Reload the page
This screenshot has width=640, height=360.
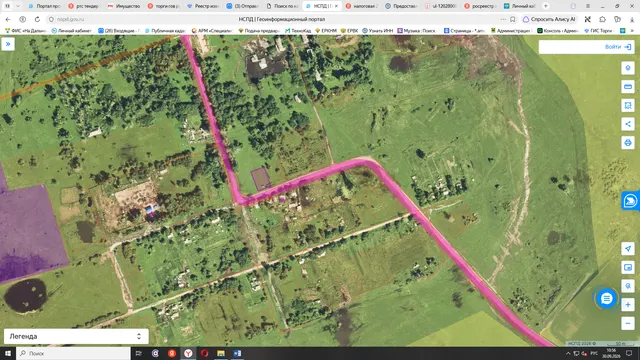click(x=37, y=19)
